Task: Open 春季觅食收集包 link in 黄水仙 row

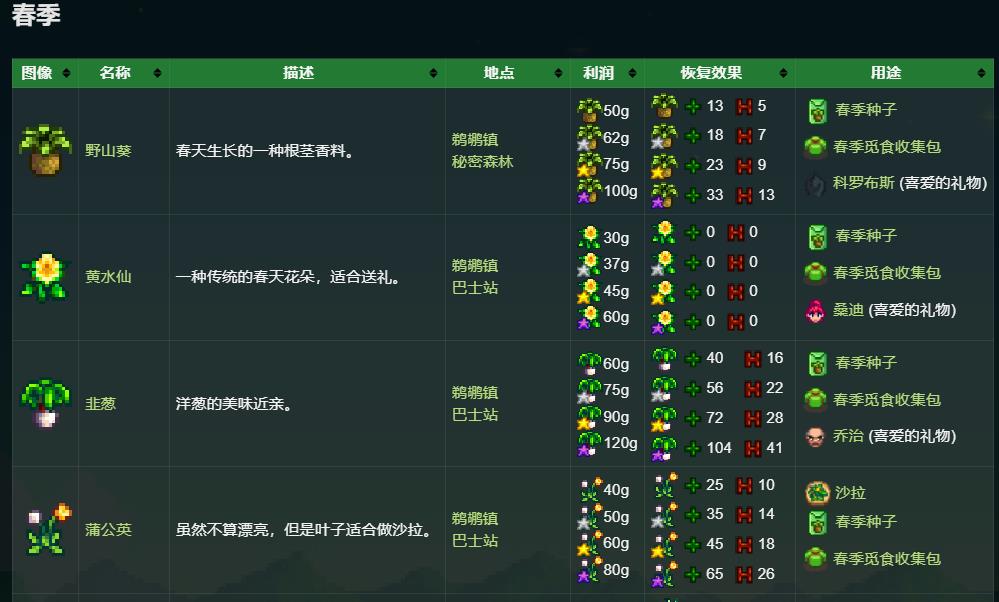Action: [x=887, y=273]
